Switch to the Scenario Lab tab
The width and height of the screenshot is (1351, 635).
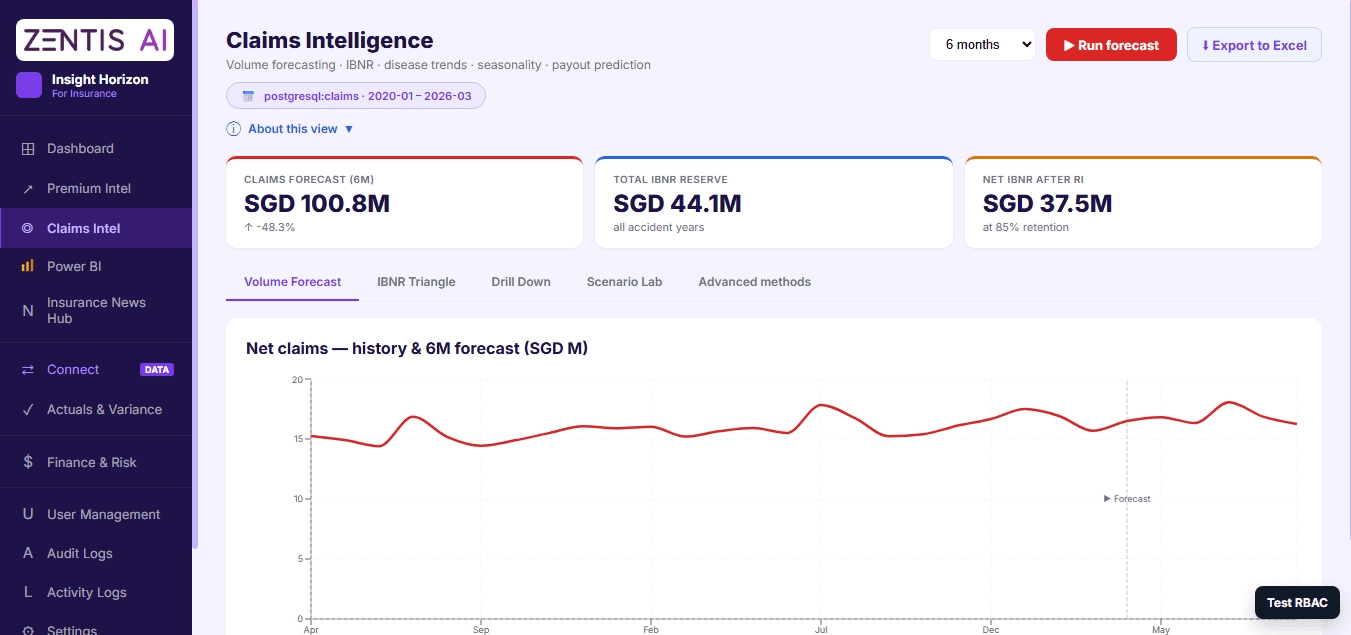[624, 282]
